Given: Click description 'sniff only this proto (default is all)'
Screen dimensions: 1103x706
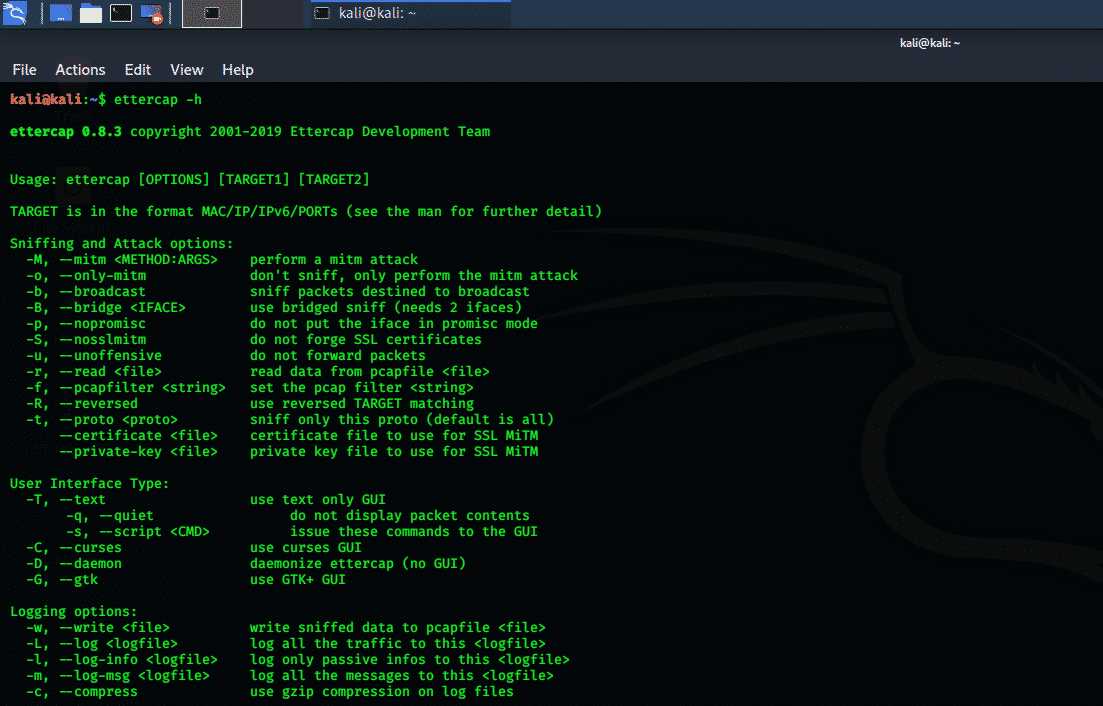Looking at the screenshot, I should (402, 420).
